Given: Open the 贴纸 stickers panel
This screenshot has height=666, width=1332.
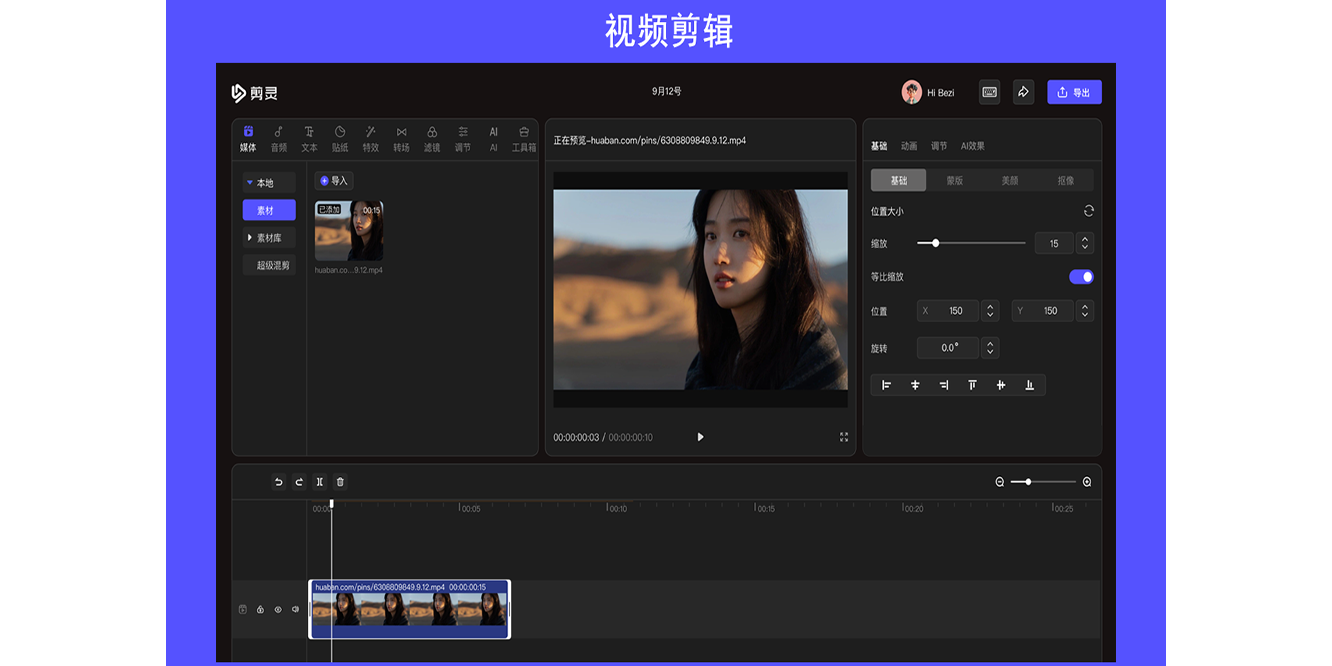Looking at the screenshot, I should pos(340,132).
